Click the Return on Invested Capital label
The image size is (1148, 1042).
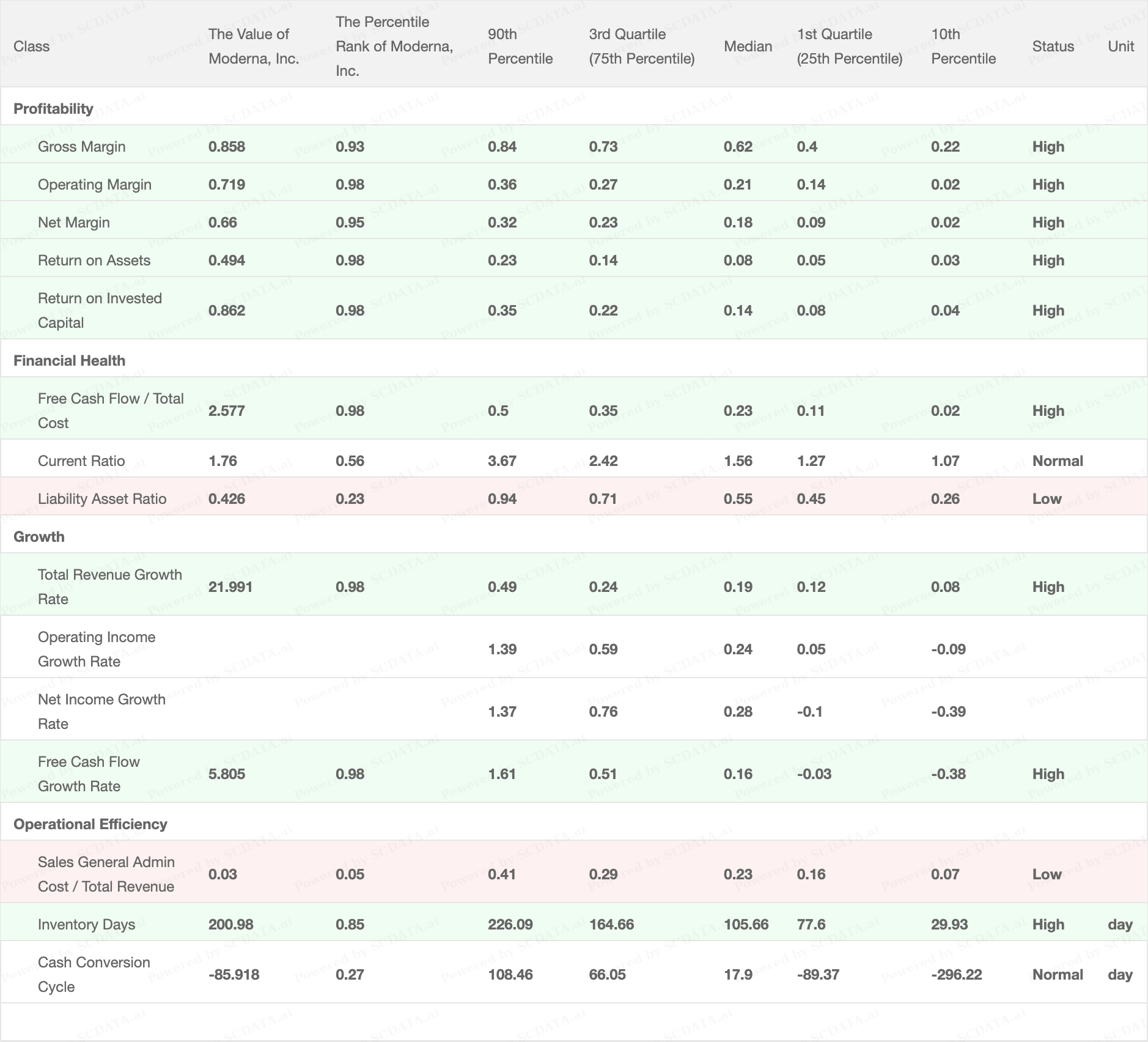pyautogui.click(x=100, y=311)
